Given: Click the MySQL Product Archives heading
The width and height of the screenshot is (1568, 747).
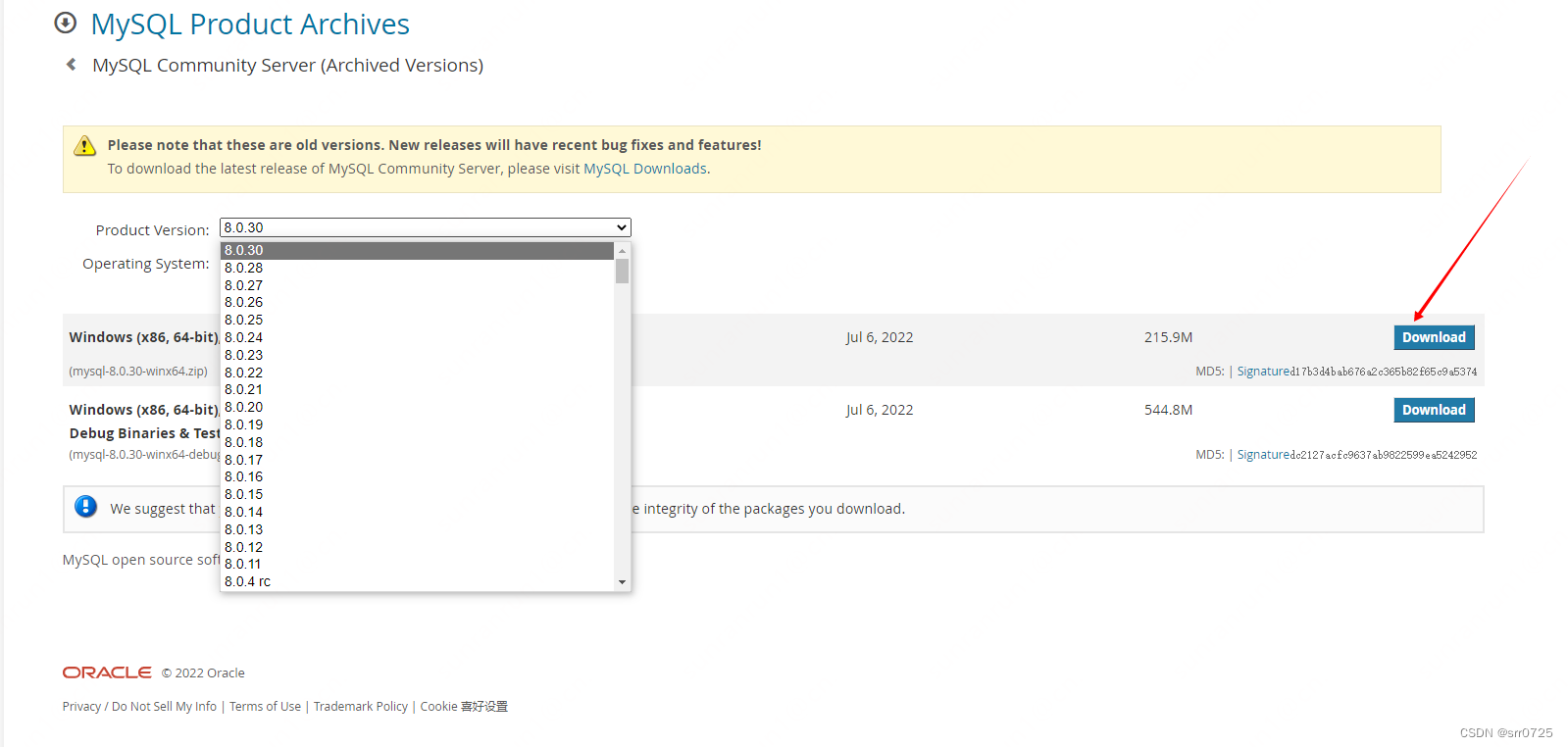Looking at the screenshot, I should point(250,24).
